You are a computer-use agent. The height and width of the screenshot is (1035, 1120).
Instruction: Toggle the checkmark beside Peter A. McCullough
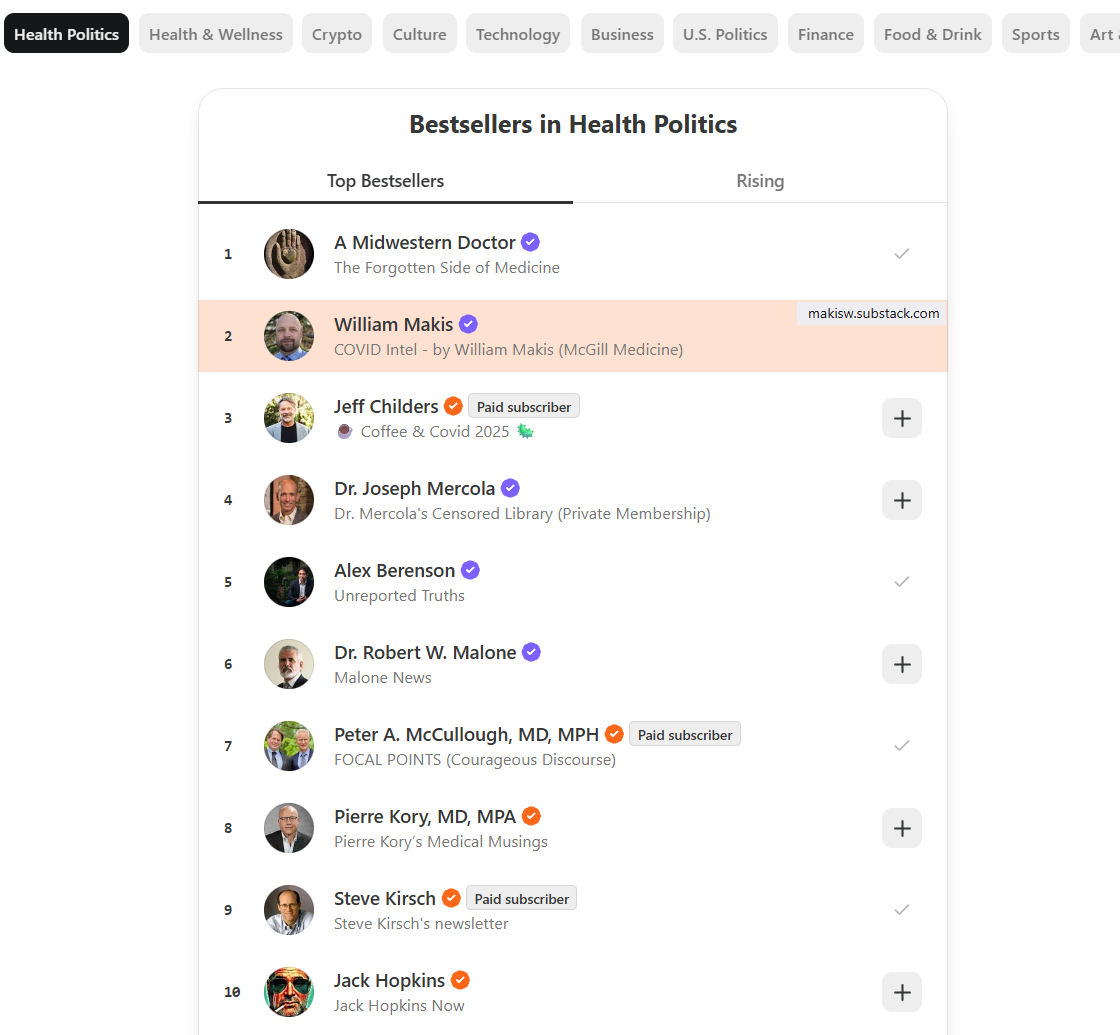coord(902,745)
